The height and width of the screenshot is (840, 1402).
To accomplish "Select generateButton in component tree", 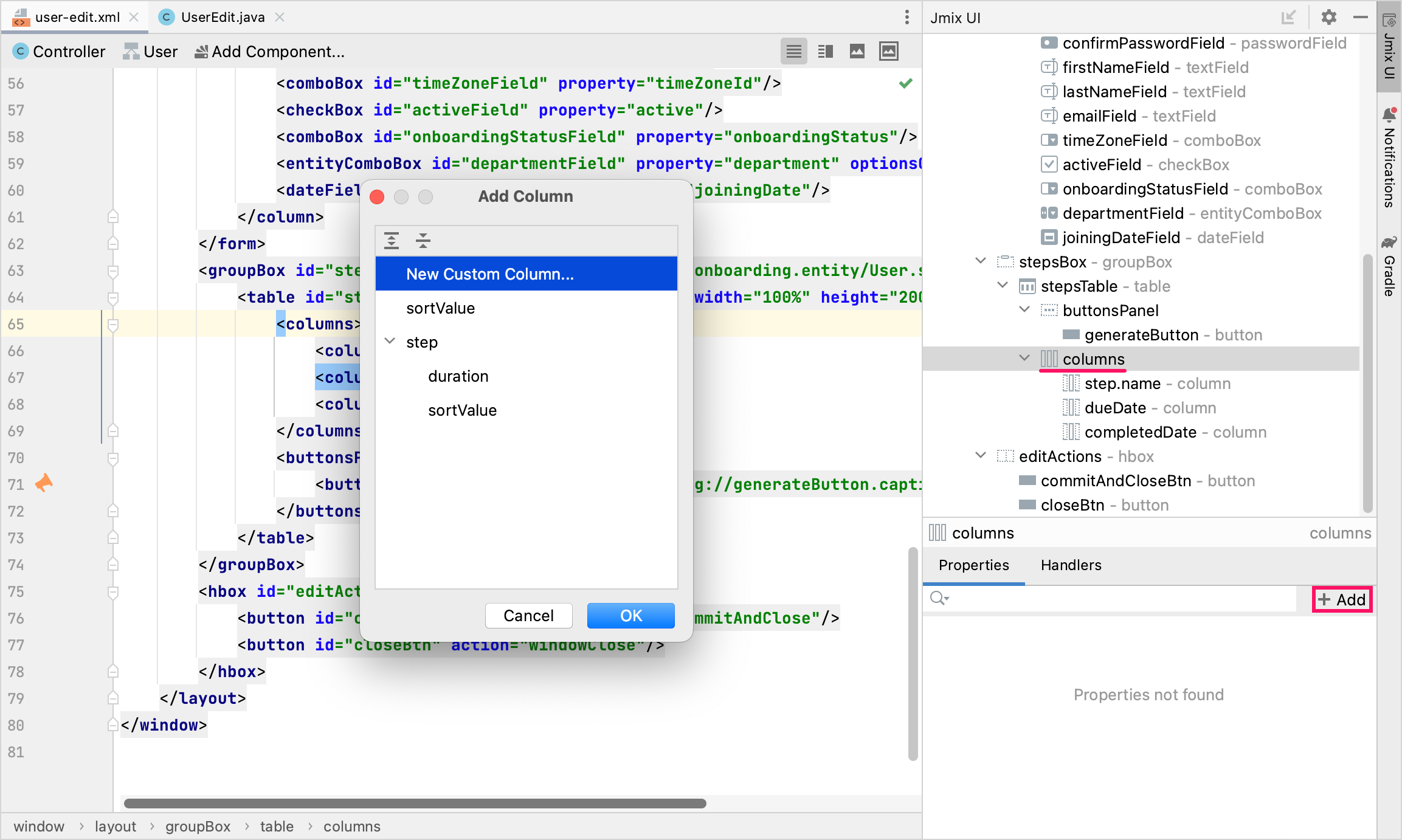I will tap(1162, 335).
